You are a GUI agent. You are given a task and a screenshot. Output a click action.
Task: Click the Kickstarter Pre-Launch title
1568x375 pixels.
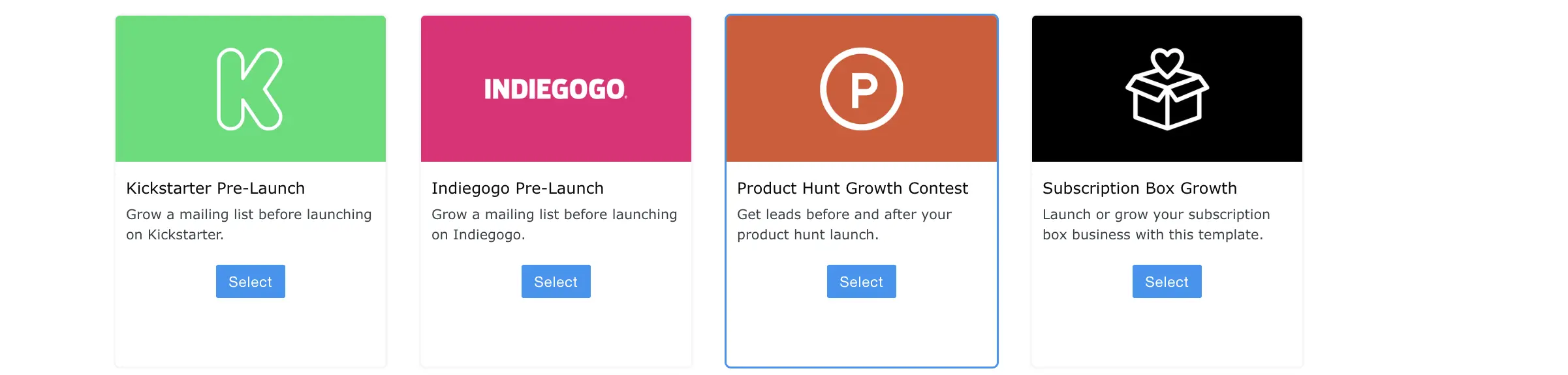[215, 188]
